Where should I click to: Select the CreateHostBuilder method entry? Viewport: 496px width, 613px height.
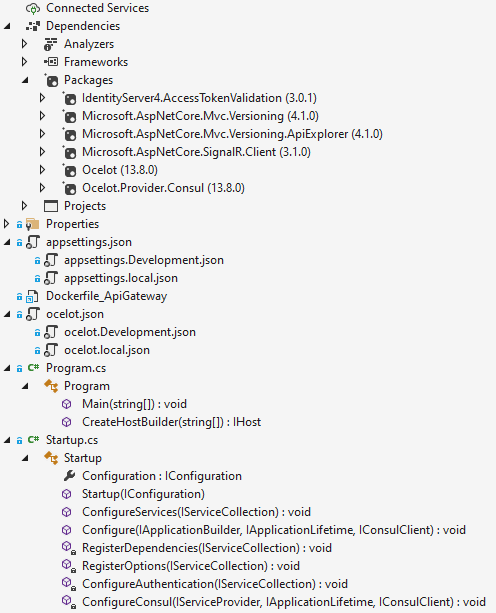point(171,422)
